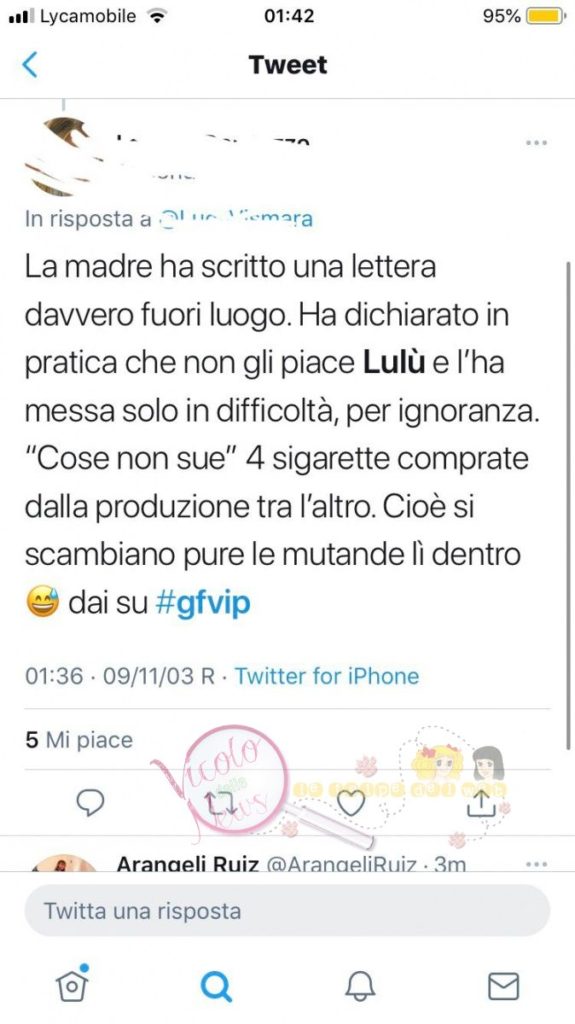Tap the Twitta una risposta field
Screen dimensions: 575x1024
point(287,911)
